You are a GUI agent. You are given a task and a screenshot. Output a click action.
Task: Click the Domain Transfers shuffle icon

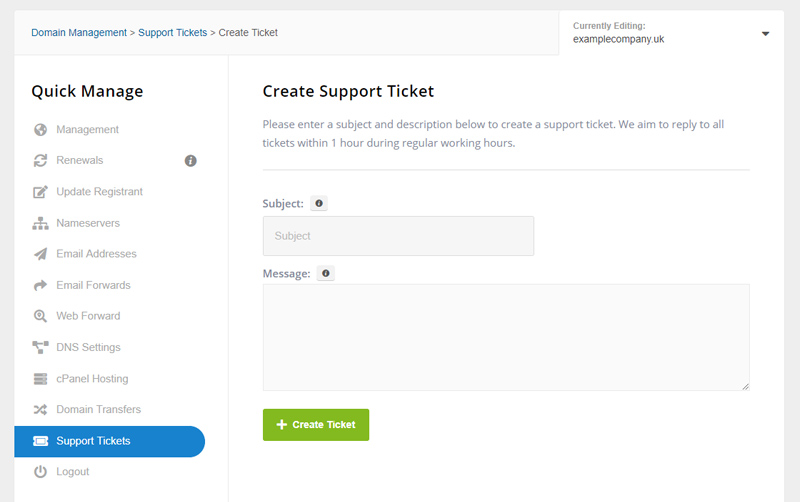pos(41,410)
